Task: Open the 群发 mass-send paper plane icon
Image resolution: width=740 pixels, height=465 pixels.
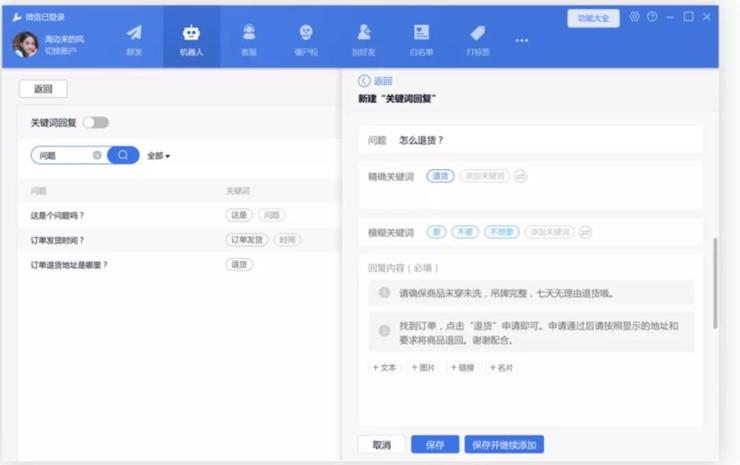Action: click(x=135, y=33)
